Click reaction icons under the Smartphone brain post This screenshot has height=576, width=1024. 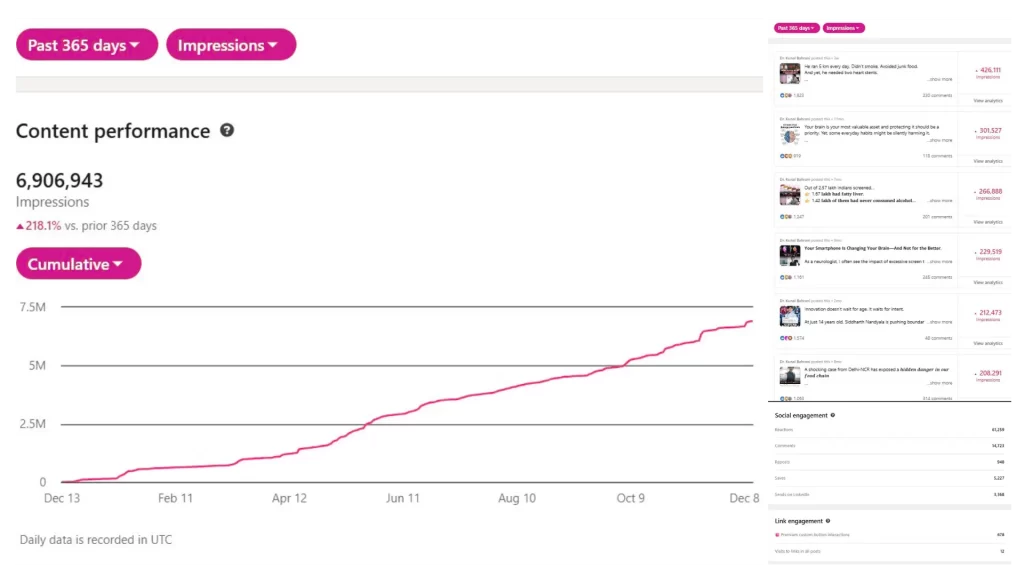[x=786, y=277]
